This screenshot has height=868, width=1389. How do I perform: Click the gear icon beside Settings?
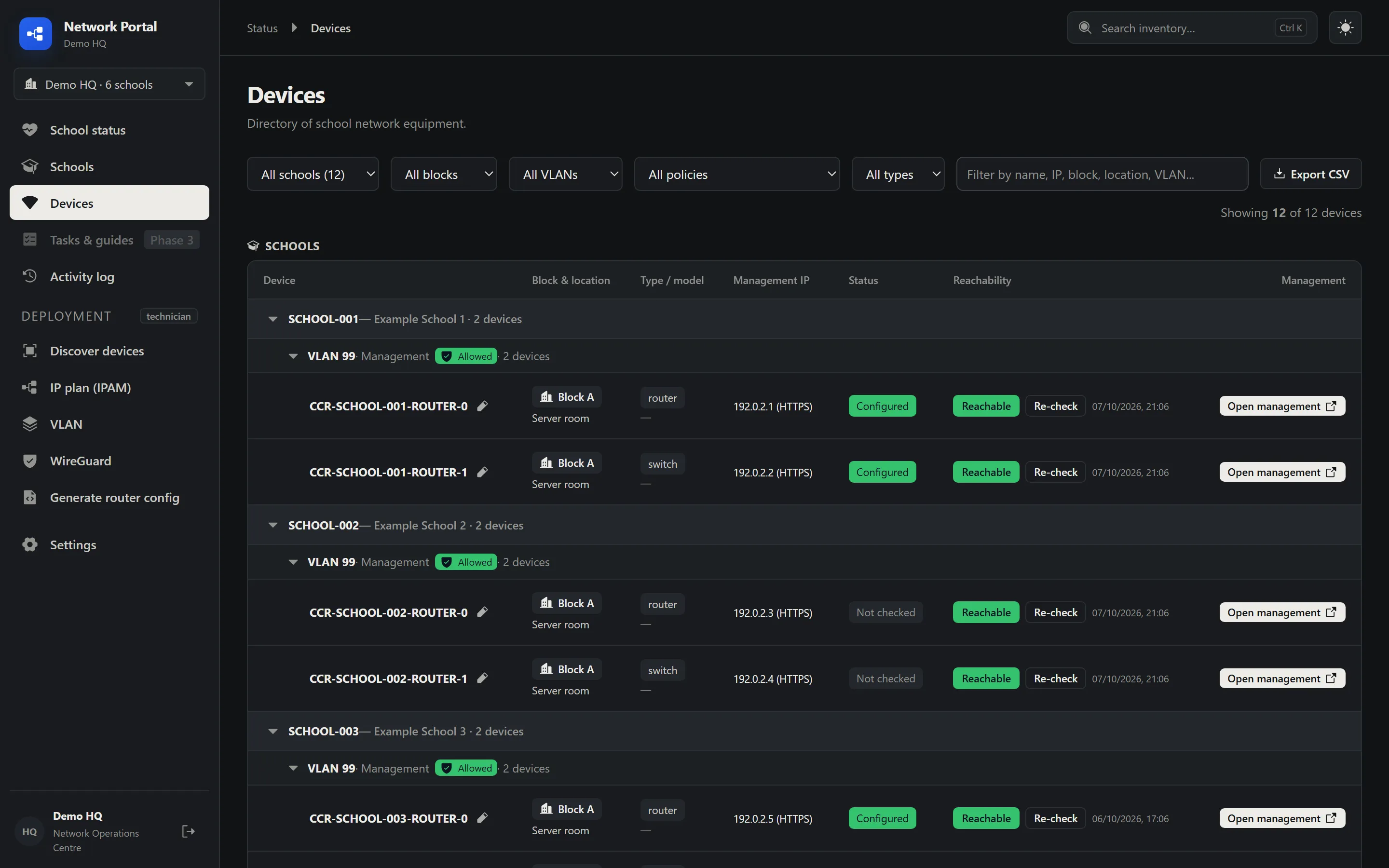(30, 544)
